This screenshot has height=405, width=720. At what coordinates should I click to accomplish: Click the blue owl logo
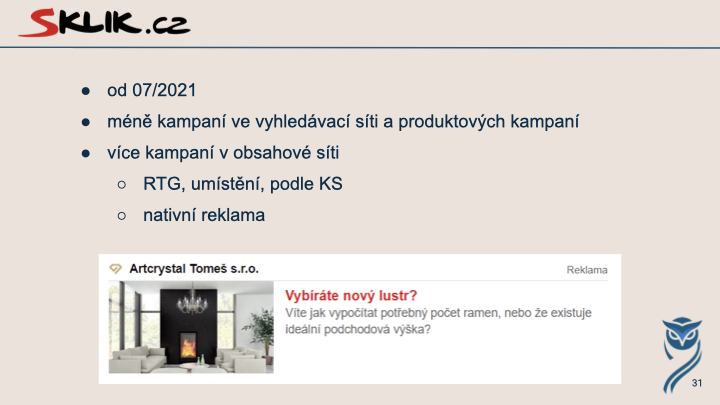[682, 354]
